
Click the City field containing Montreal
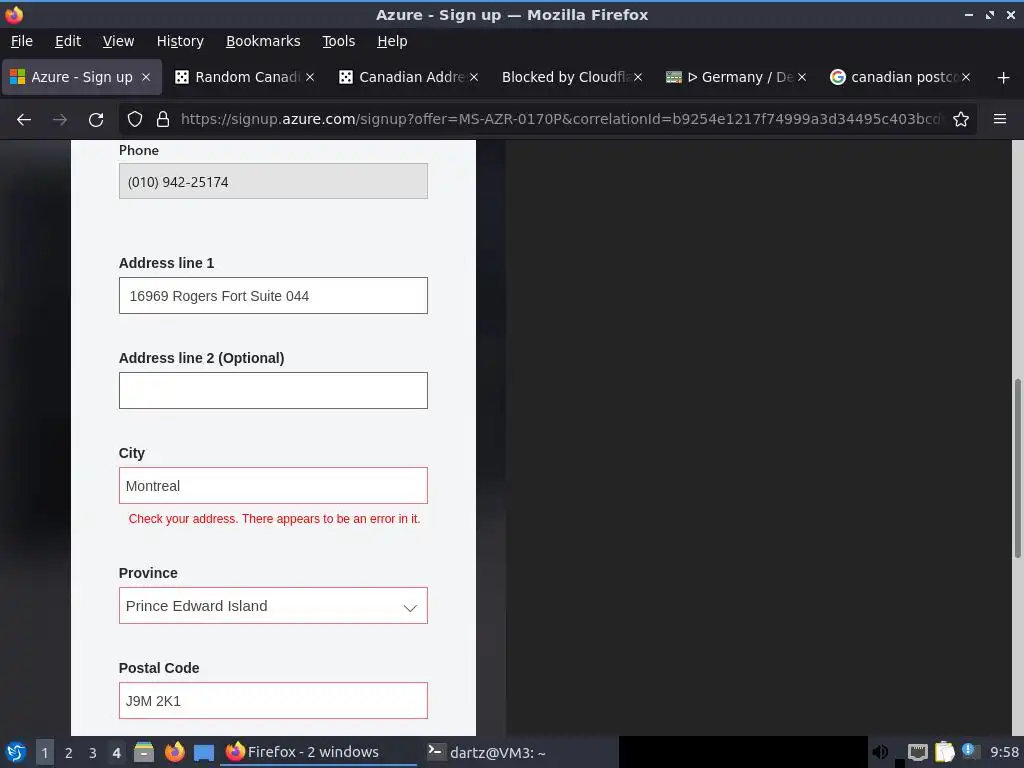273,485
